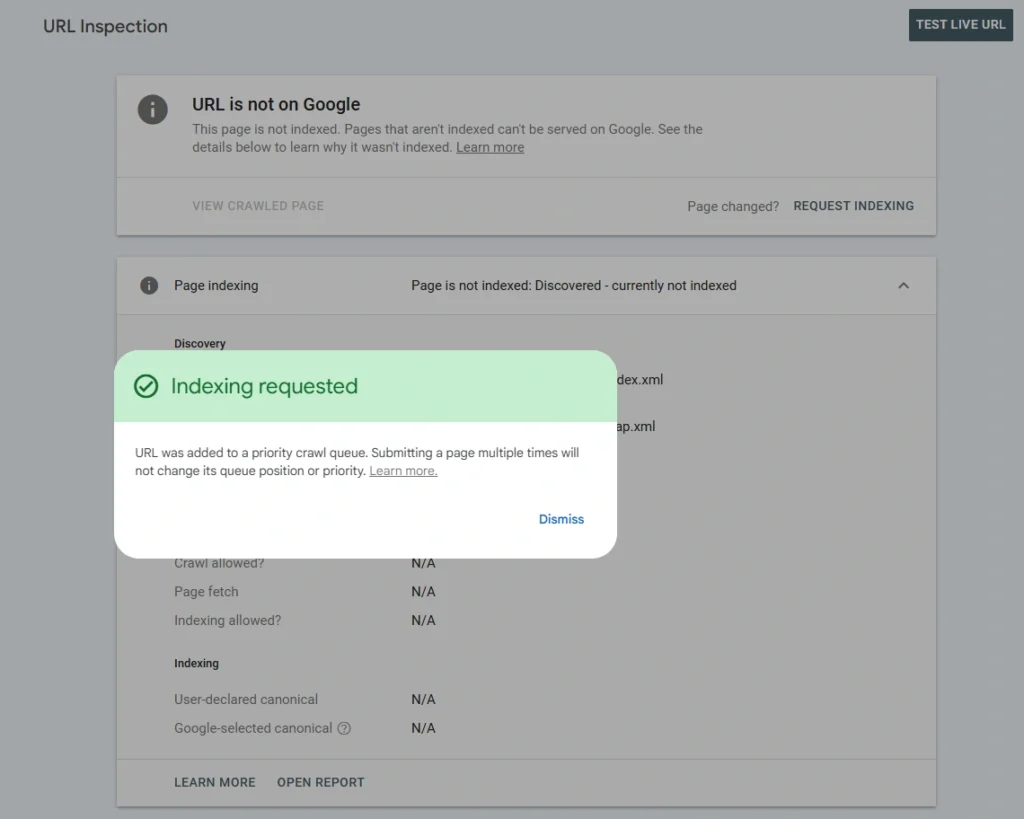The height and width of the screenshot is (819, 1024).
Task: Click the URL Inspection page title
Action: coord(105,26)
